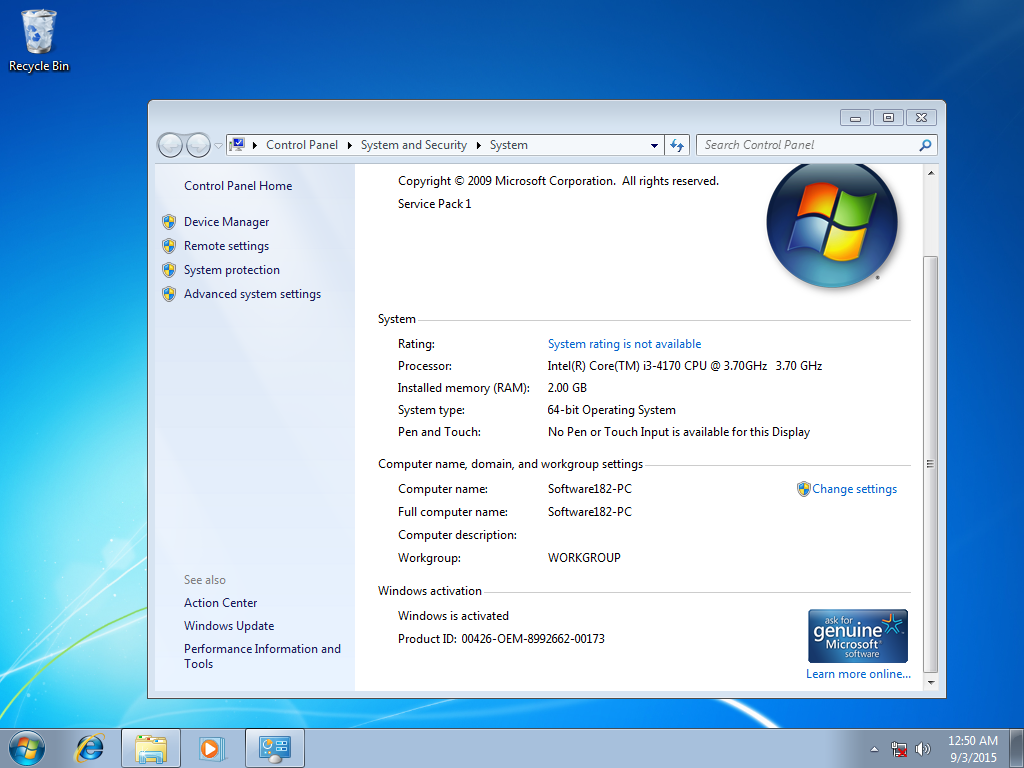Click '64-bit Operating System' text
The height and width of the screenshot is (768, 1024).
[611, 410]
